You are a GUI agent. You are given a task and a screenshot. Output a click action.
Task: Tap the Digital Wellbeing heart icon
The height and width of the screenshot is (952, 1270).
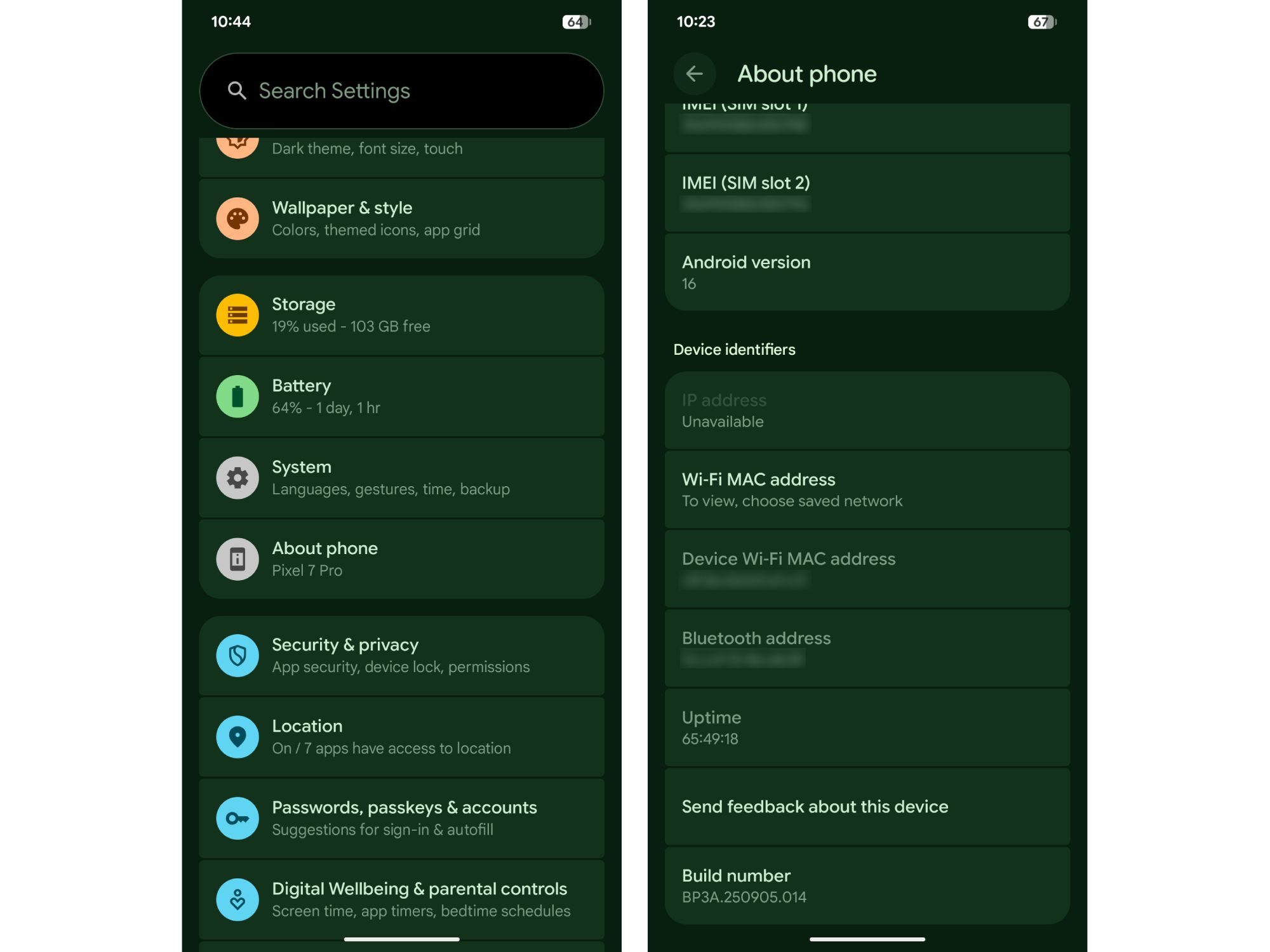click(237, 899)
